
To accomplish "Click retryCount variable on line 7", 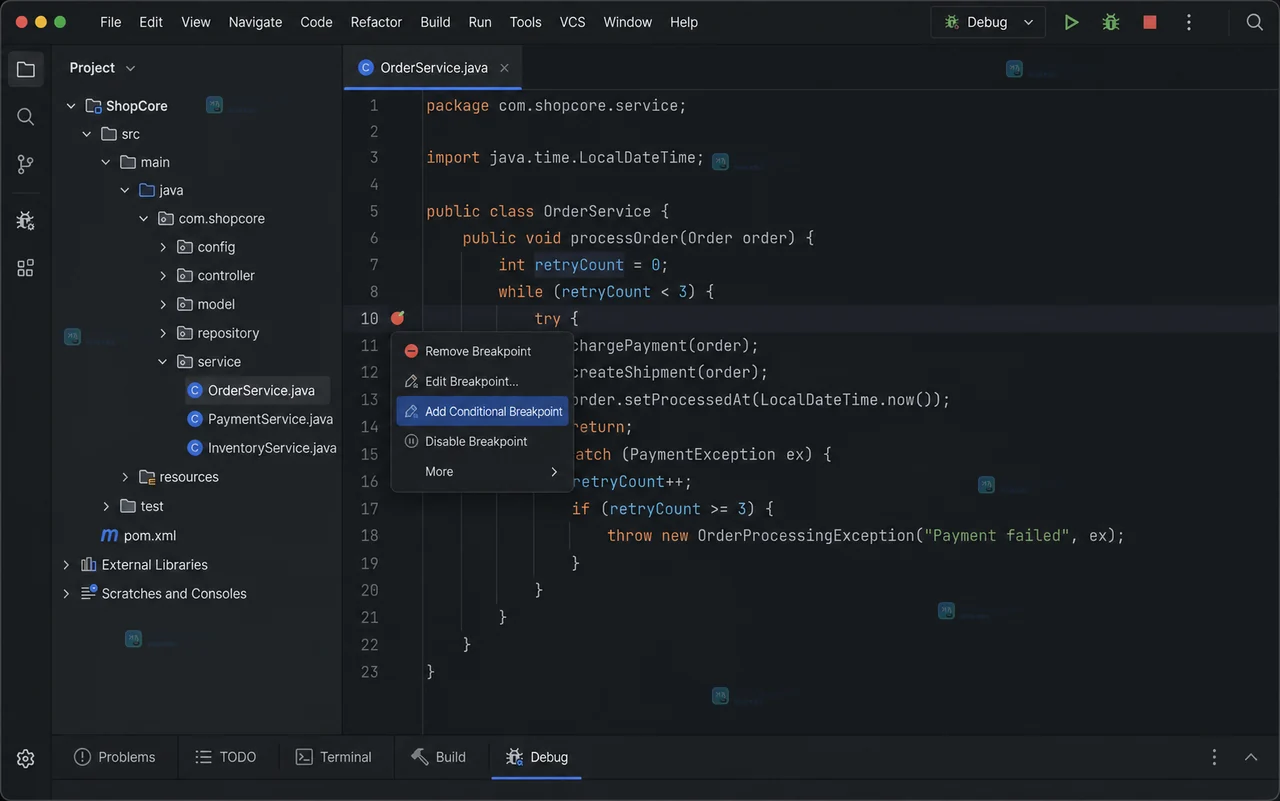I will tap(579, 265).
